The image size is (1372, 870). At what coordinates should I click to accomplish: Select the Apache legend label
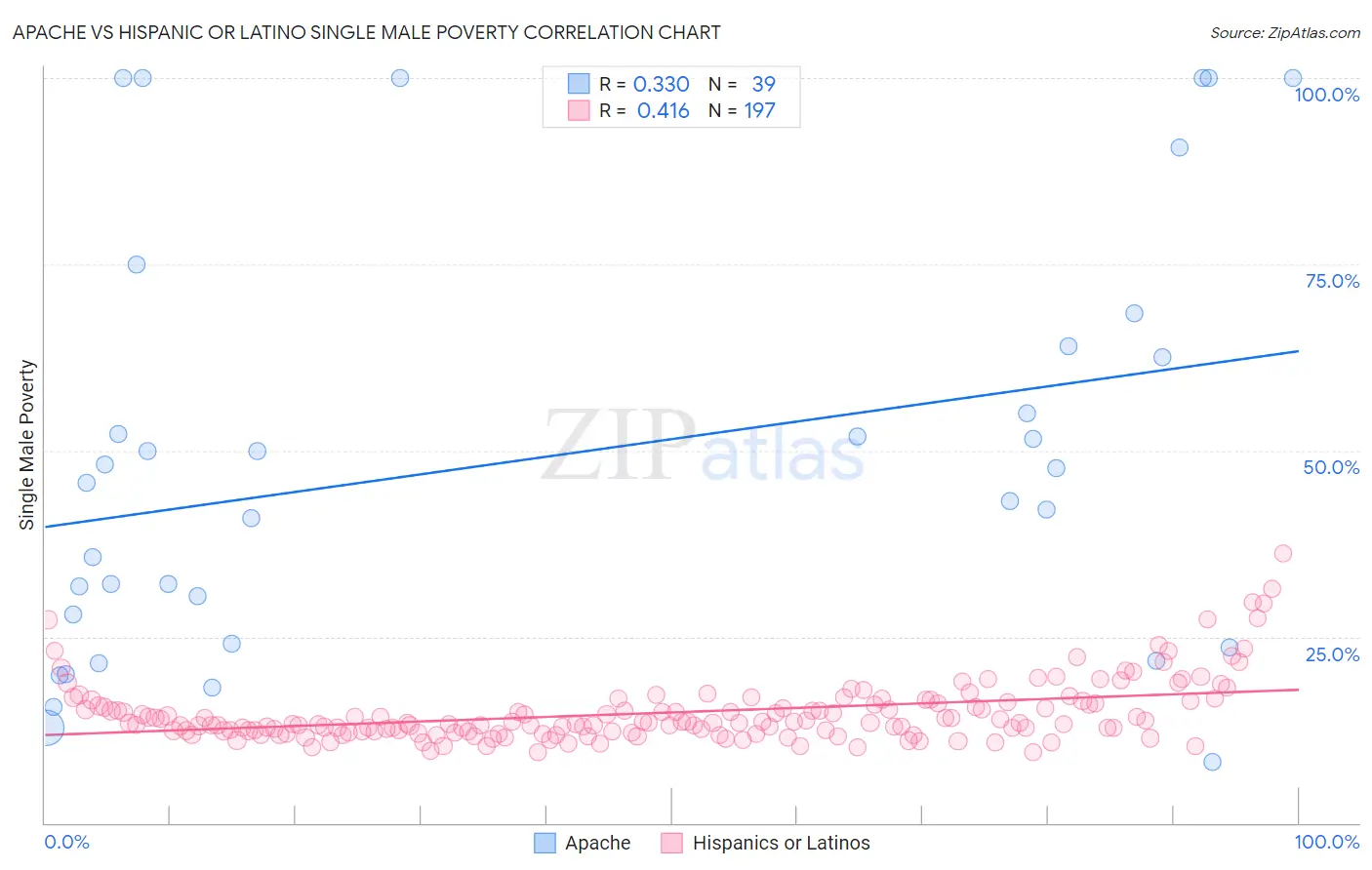(597, 843)
